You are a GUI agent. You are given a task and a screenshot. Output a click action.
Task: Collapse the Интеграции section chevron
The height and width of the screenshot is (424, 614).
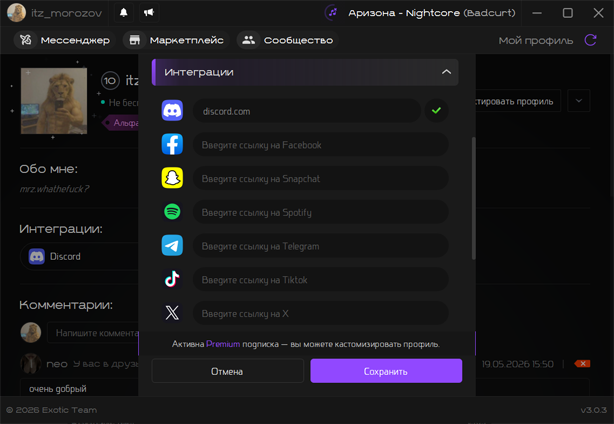click(446, 72)
